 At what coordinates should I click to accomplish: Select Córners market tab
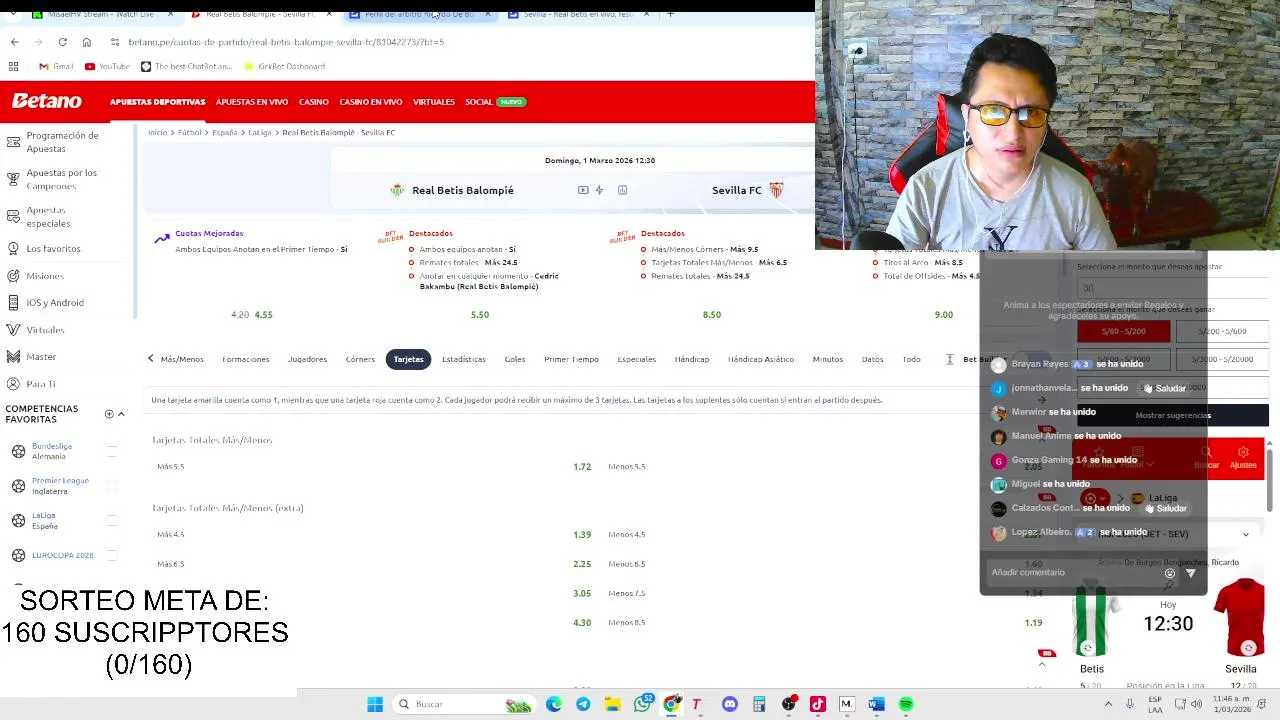(360, 359)
